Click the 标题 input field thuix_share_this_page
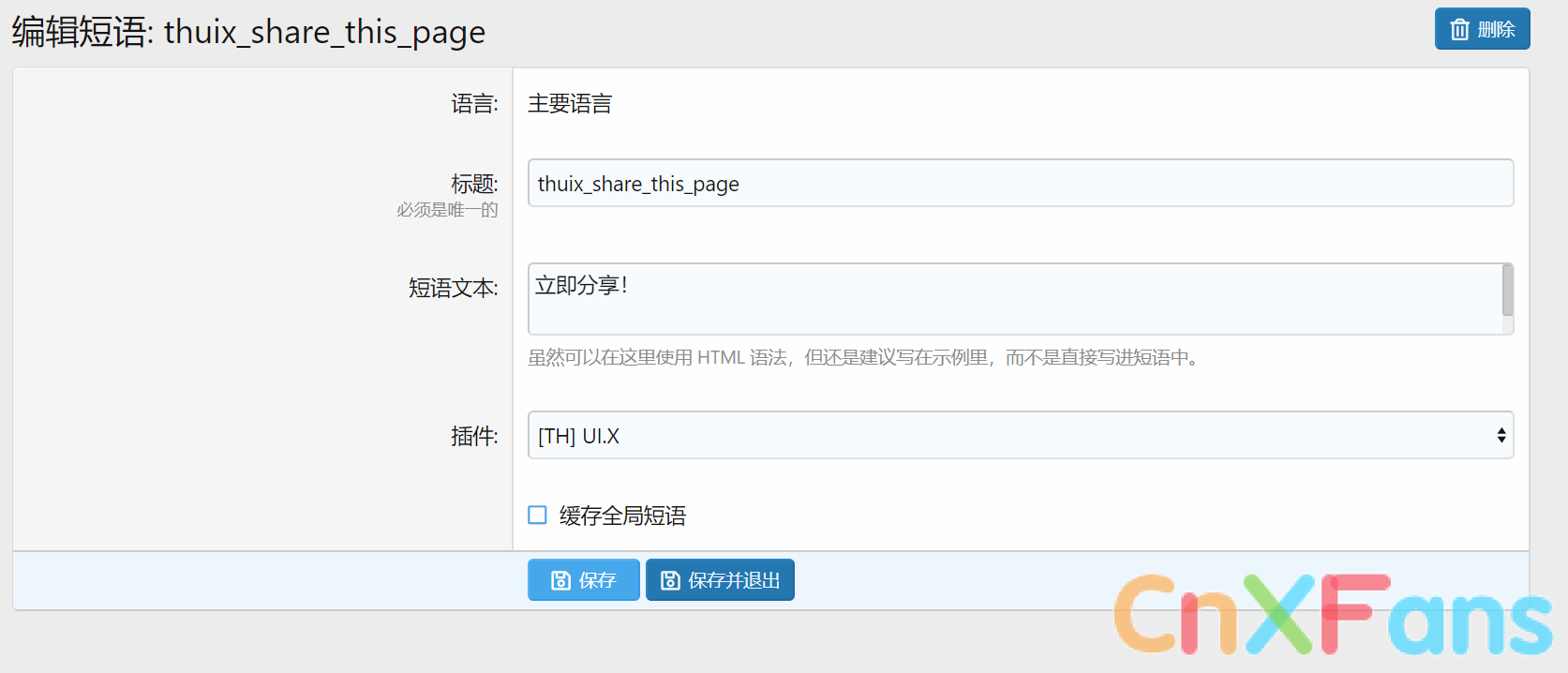This screenshot has width=1568, height=673. [x=1021, y=183]
